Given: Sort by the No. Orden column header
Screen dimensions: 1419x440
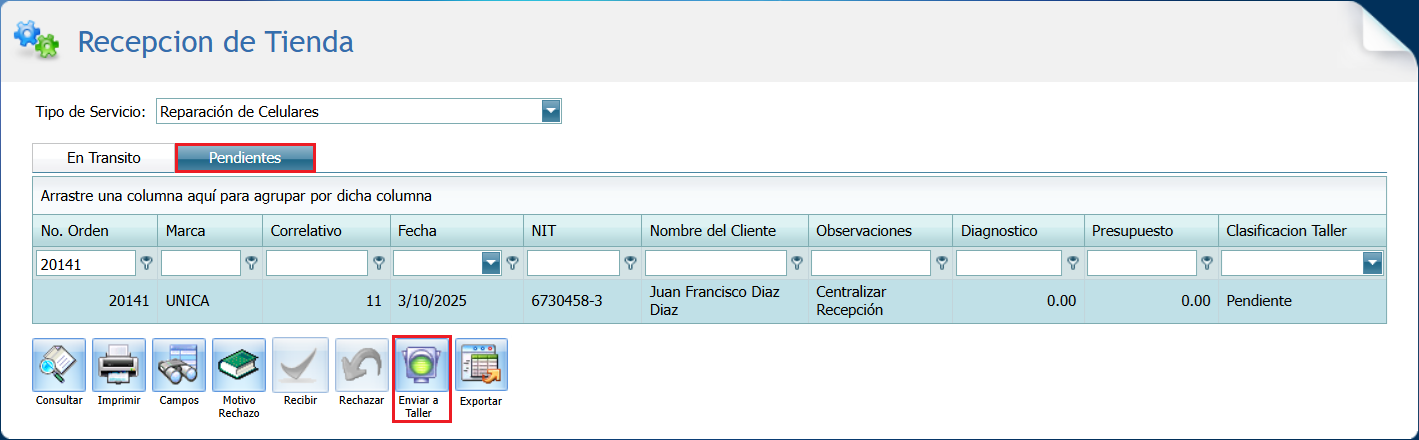Looking at the screenshot, I should 95,231.
